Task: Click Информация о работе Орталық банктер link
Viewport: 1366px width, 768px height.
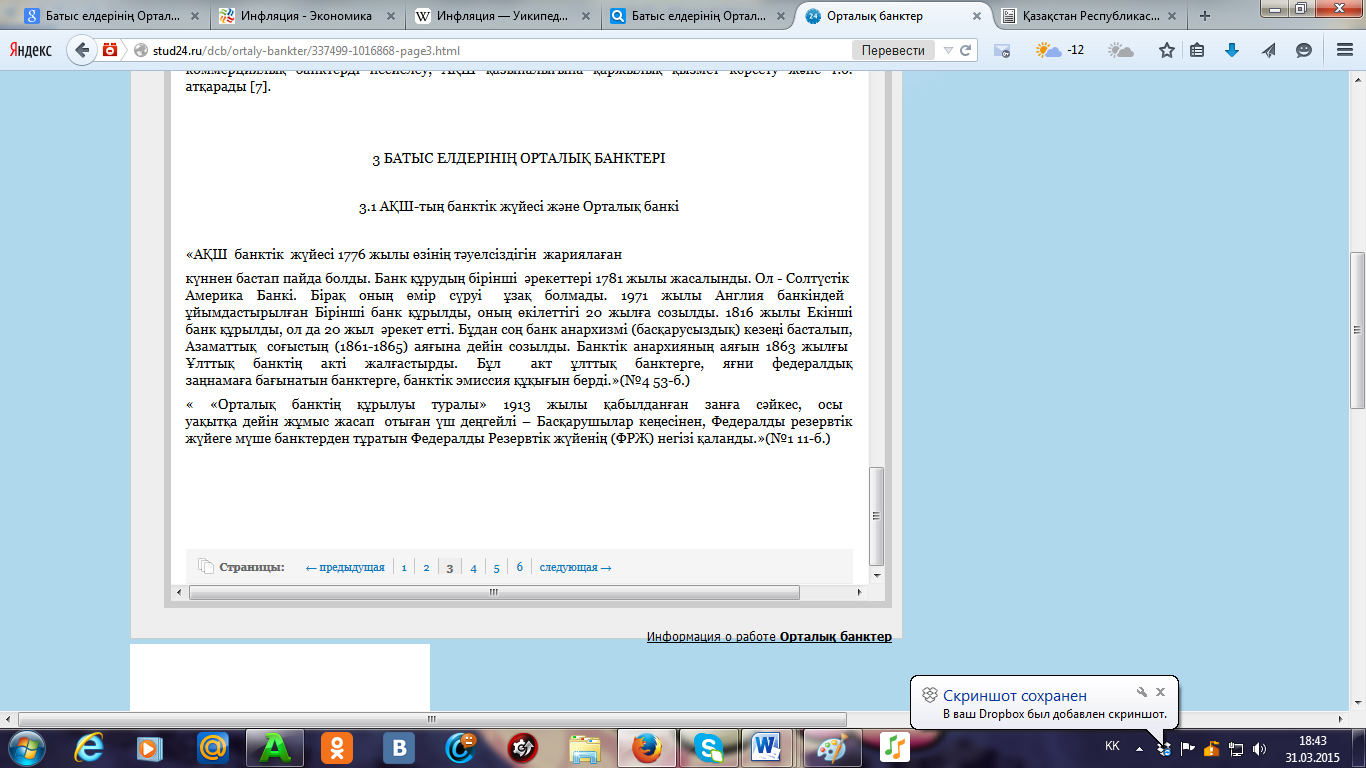Action: point(769,637)
